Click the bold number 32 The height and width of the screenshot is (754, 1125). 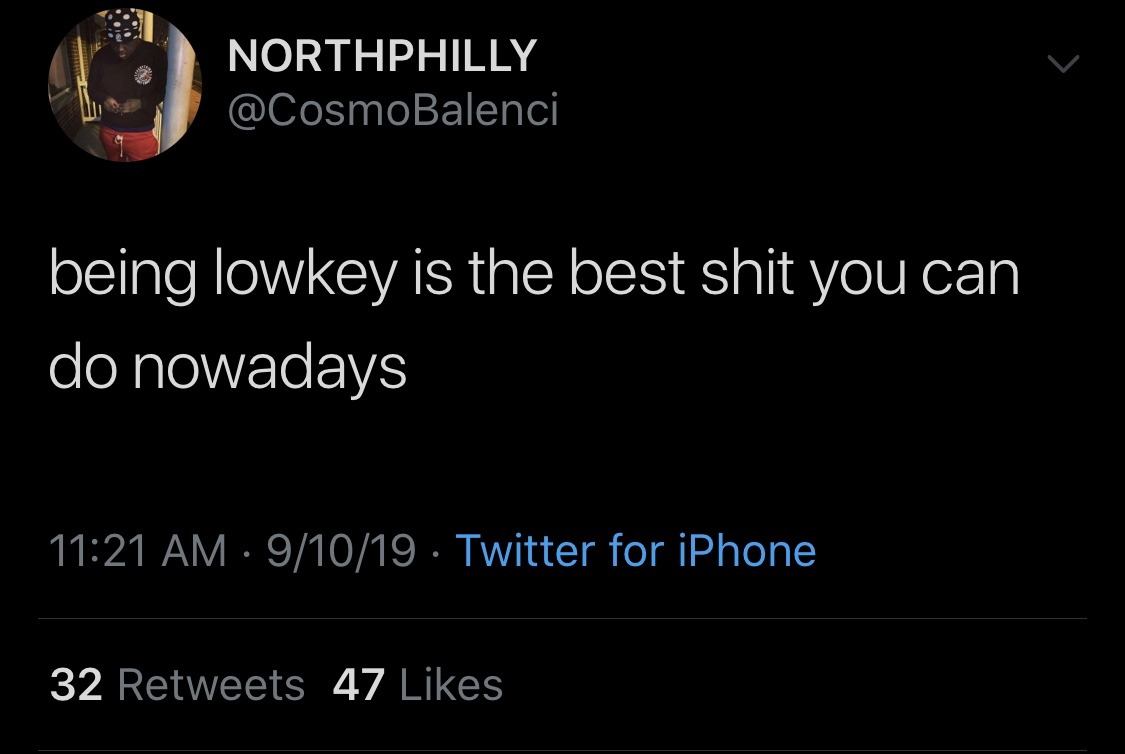click(x=76, y=684)
